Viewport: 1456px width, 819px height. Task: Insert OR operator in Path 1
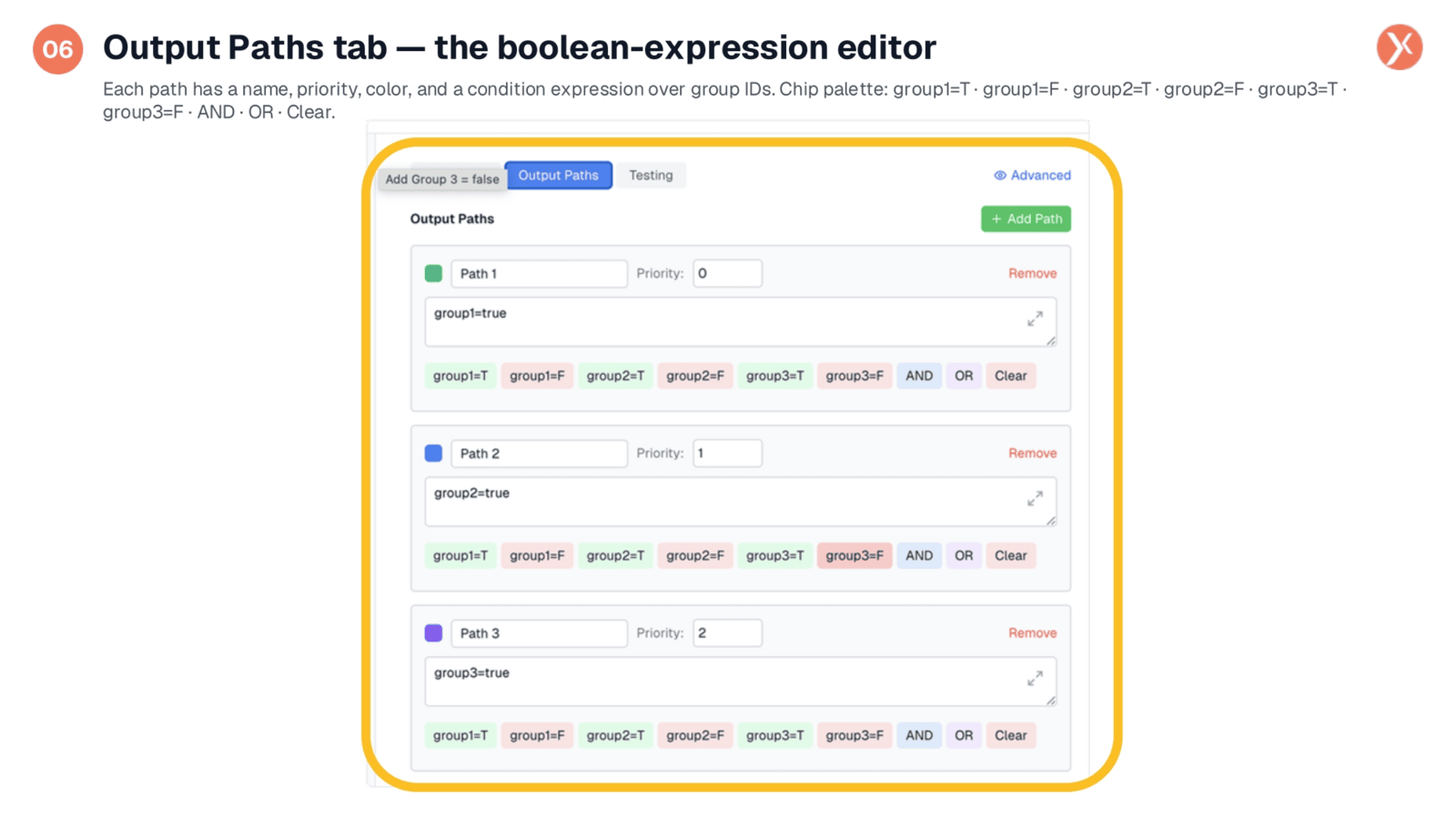pyautogui.click(x=964, y=376)
